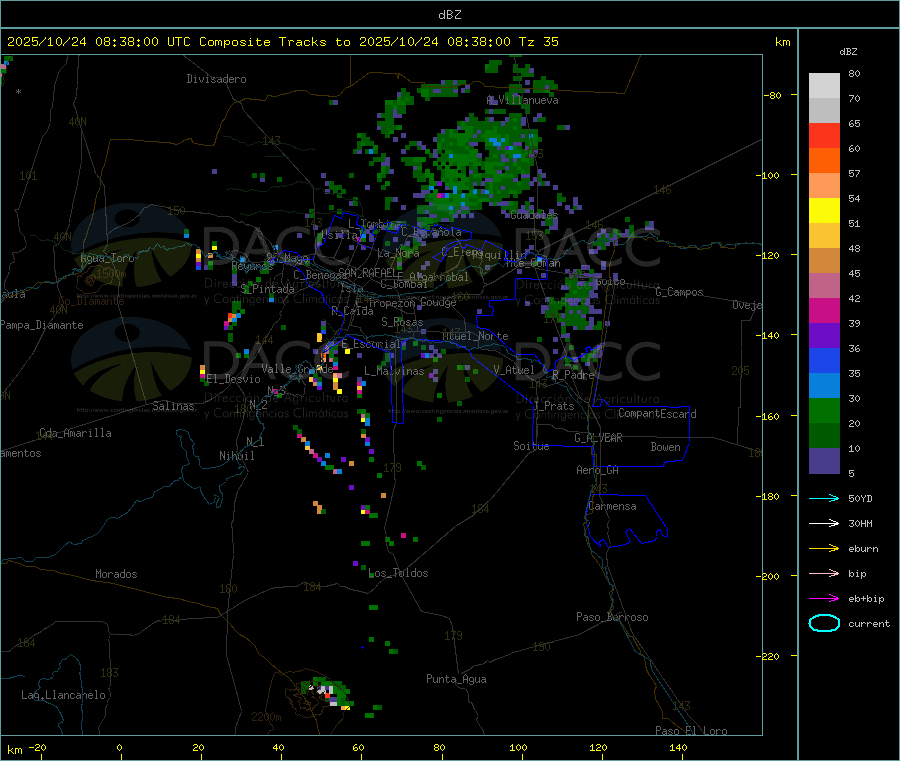Click the pink bip arrow legend icon

click(x=824, y=573)
